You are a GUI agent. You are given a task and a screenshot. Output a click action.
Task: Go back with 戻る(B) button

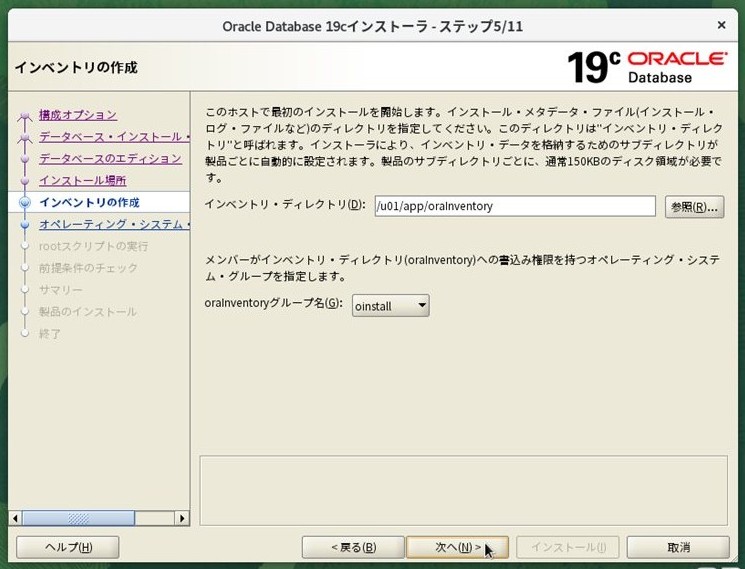(x=353, y=547)
